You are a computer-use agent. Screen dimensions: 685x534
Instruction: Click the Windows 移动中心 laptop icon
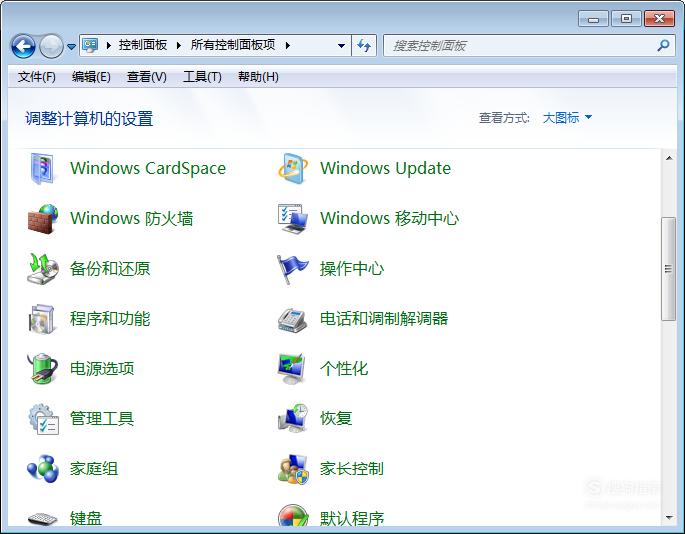[x=293, y=218]
